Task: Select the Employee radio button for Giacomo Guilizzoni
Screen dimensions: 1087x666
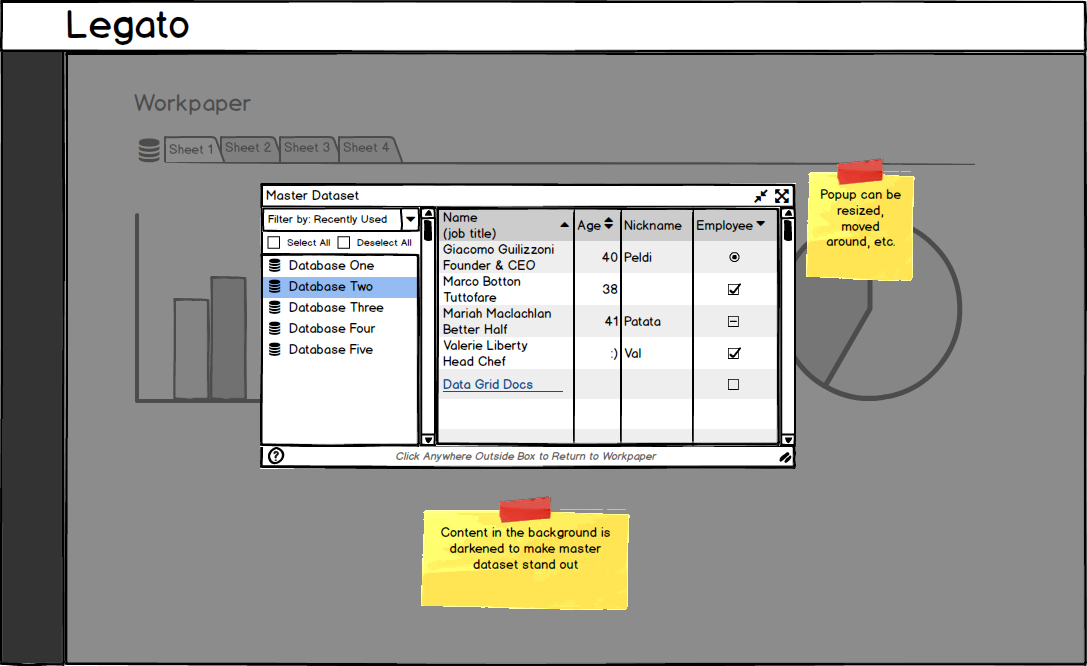Action: pos(734,257)
